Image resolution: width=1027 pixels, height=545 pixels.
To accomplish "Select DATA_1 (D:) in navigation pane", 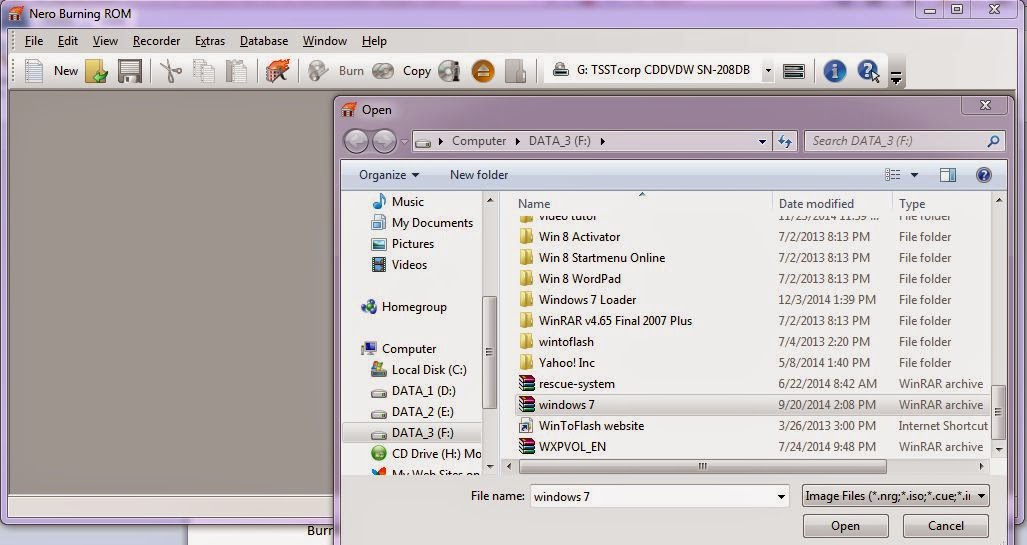I will [413, 390].
